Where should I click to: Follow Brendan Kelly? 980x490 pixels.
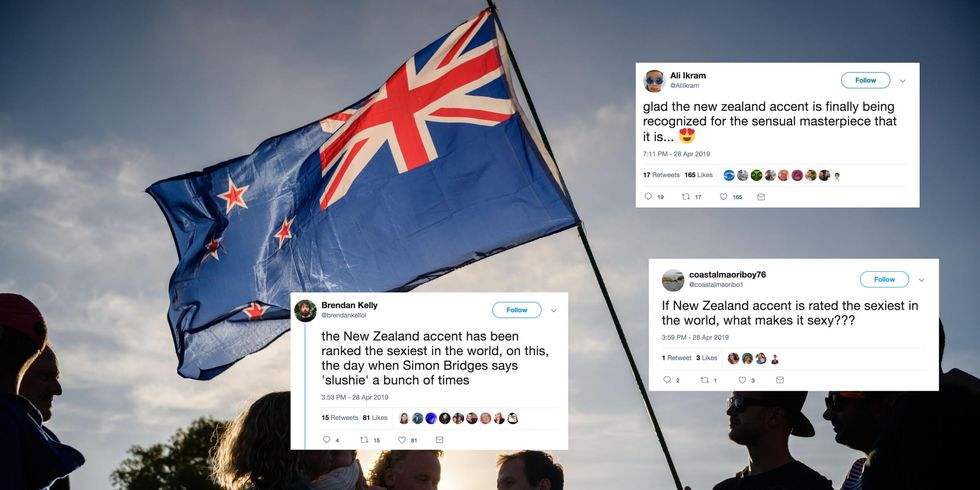[x=517, y=310]
